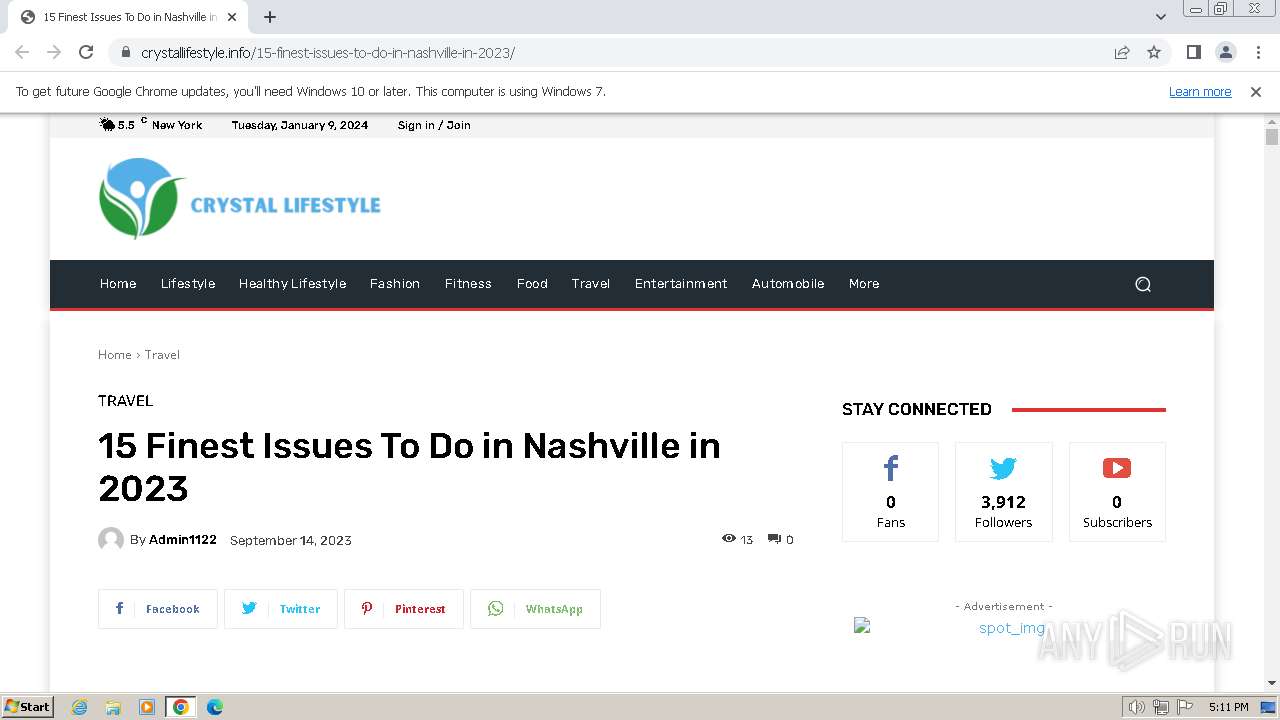1280x720 pixels.
Task: Open a new tab with plus icon
Action: 270,17
